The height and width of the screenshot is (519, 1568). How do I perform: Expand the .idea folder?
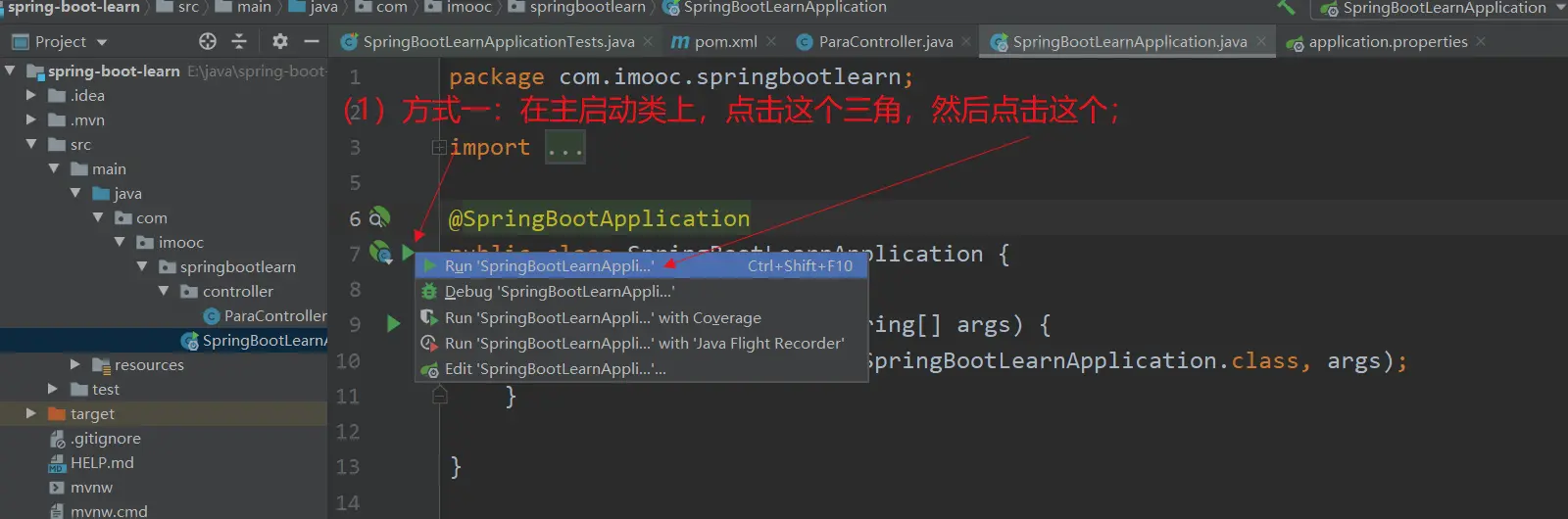point(31,95)
